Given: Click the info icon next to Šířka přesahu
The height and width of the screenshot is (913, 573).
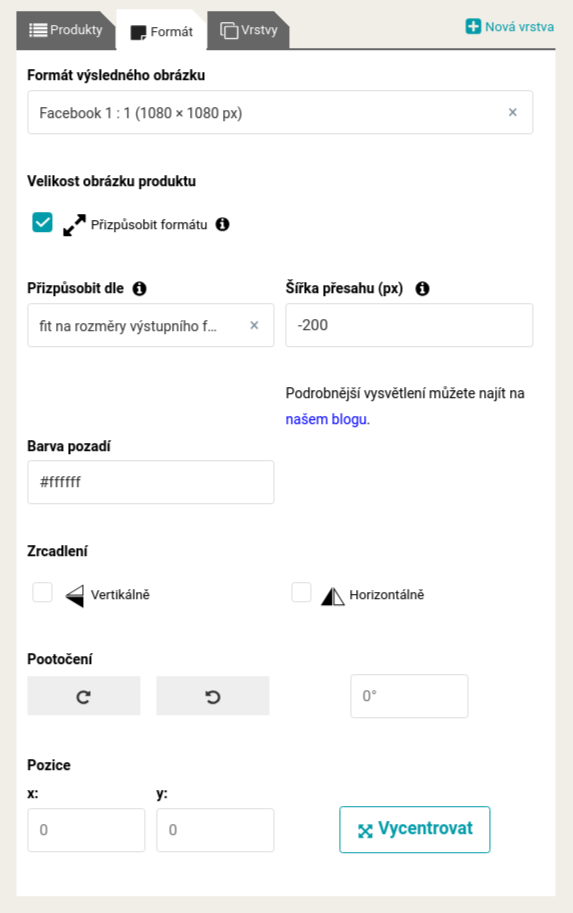Looking at the screenshot, I should pyautogui.click(x=422, y=288).
